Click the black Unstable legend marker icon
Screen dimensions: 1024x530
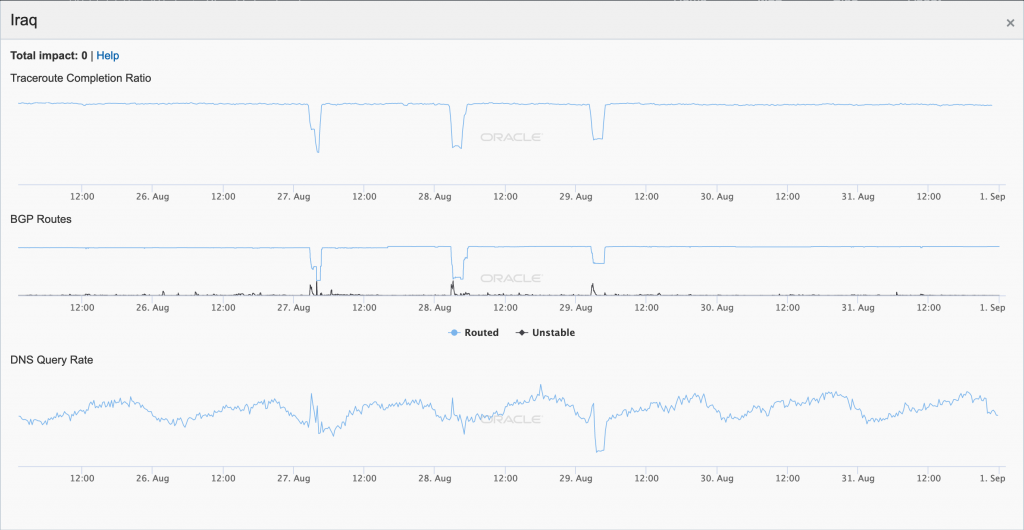[521, 333]
